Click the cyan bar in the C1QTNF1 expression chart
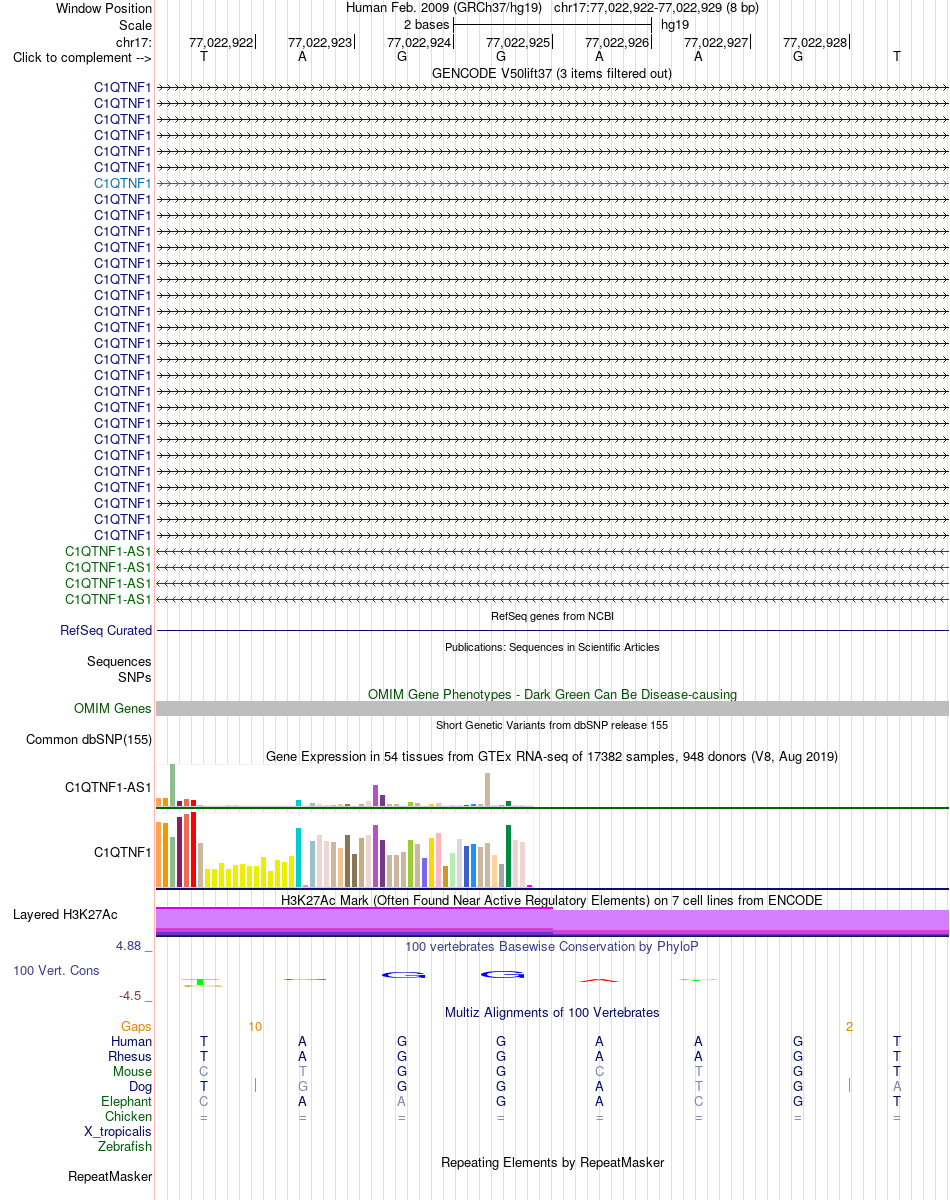Image resolution: width=950 pixels, height=1200 pixels. [x=299, y=857]
